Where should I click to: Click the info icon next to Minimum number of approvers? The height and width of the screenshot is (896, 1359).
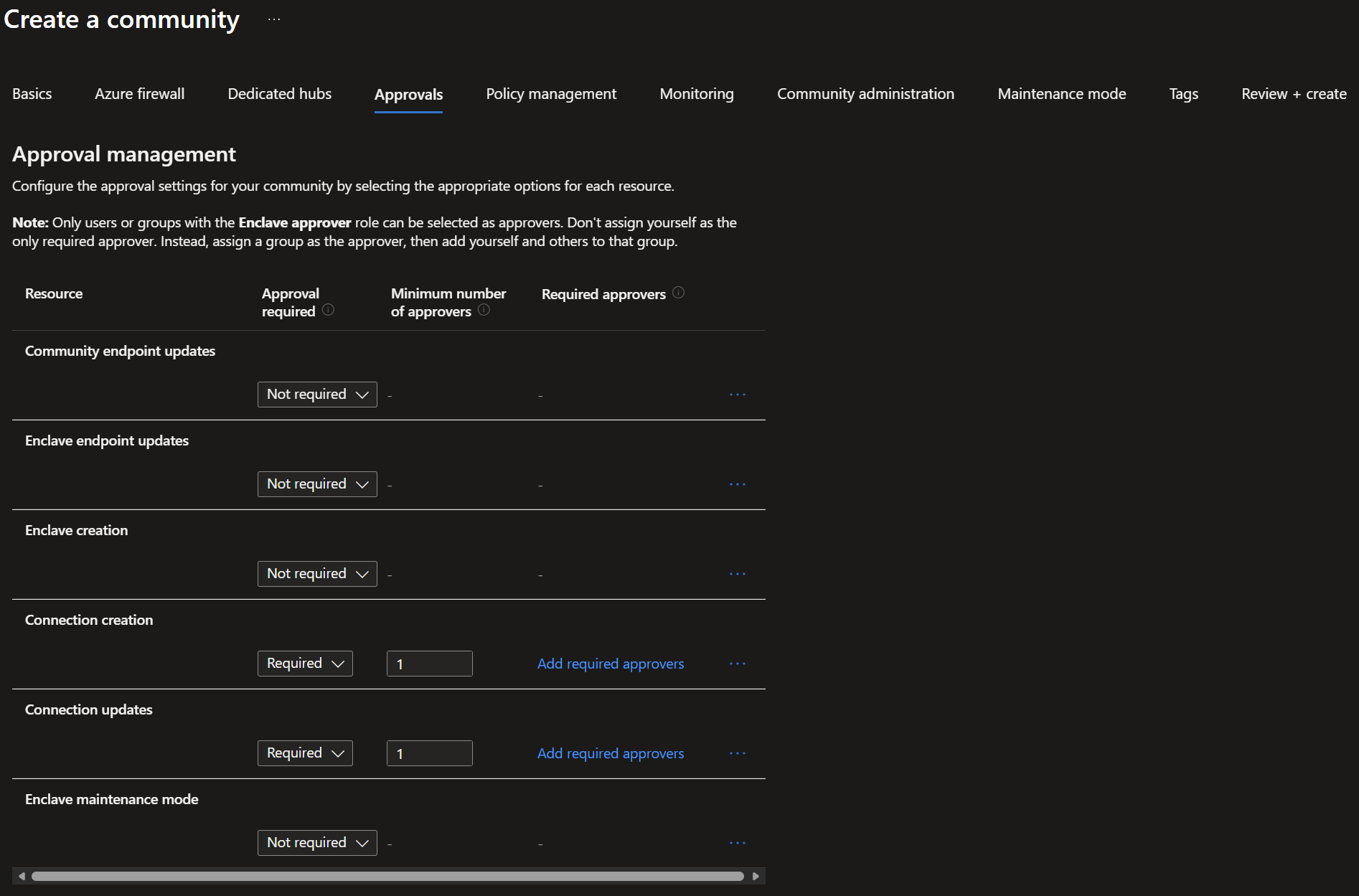click(484, 310)
